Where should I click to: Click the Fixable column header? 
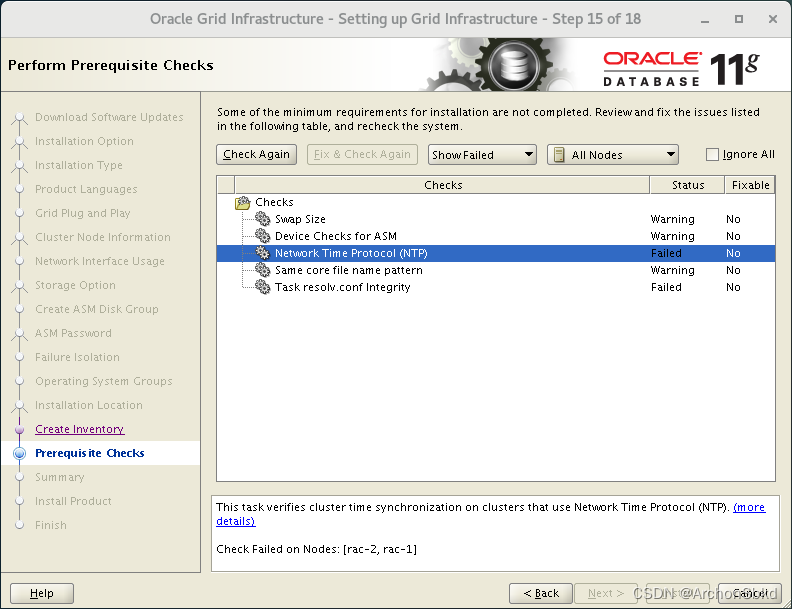point(750,185)
